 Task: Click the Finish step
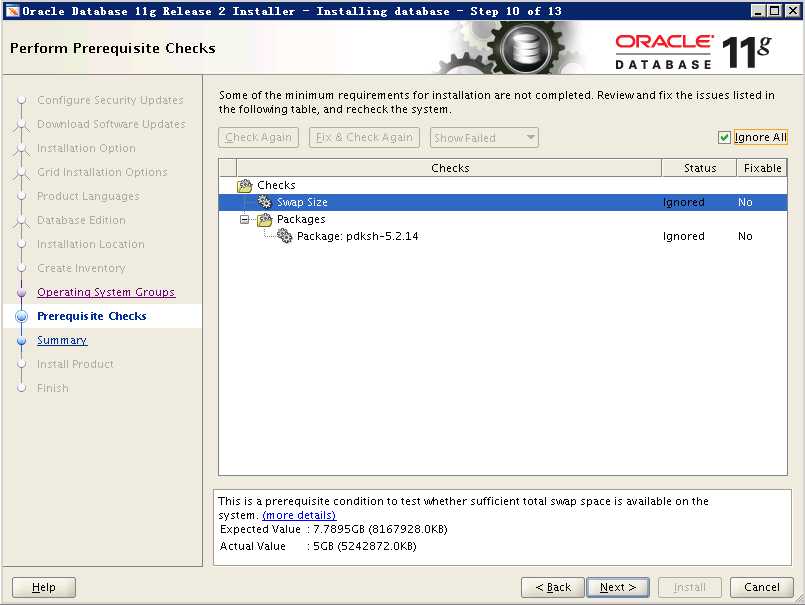point(52,388)
